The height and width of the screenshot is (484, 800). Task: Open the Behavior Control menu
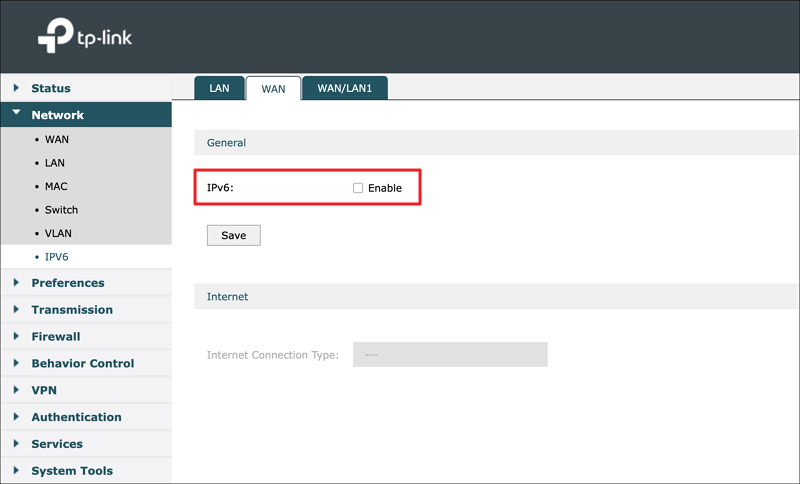point(82,363)
